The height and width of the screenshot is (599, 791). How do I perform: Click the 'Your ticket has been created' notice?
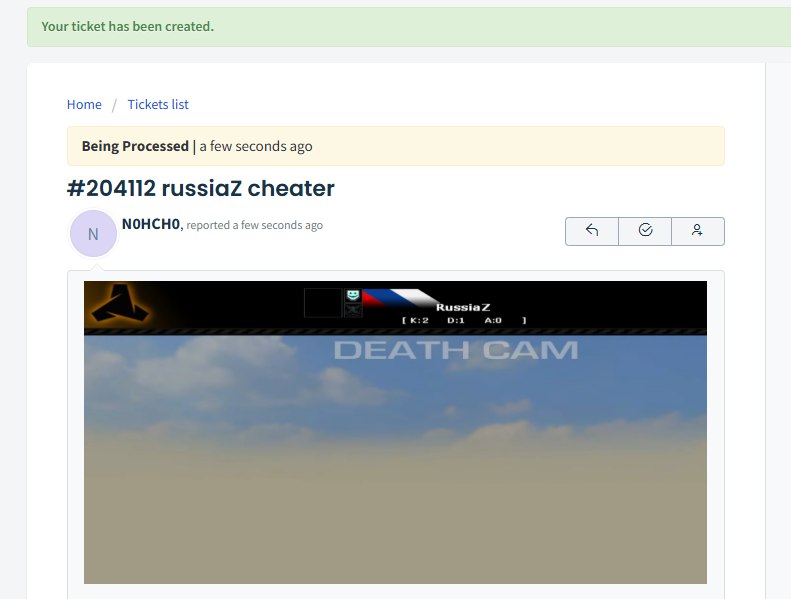[409, 27]
